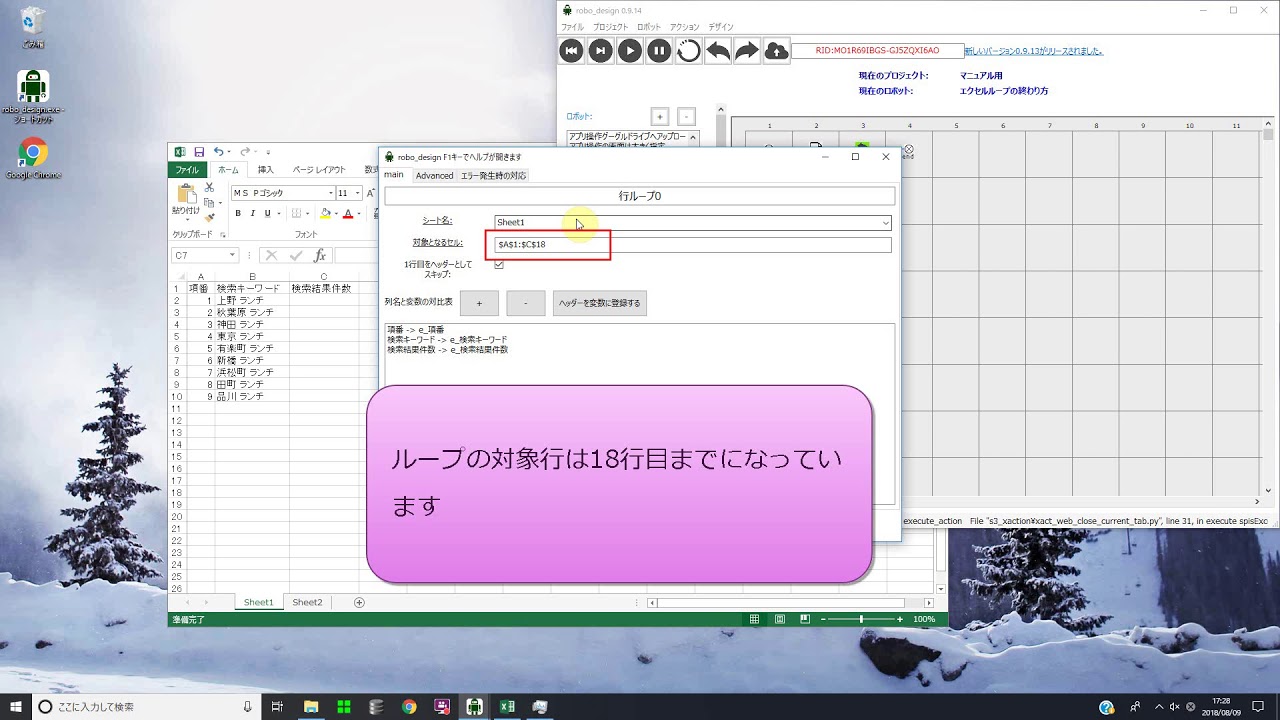1280x720 pixels.
Task: Click the RID text field
Action: (x=877, y=50)
